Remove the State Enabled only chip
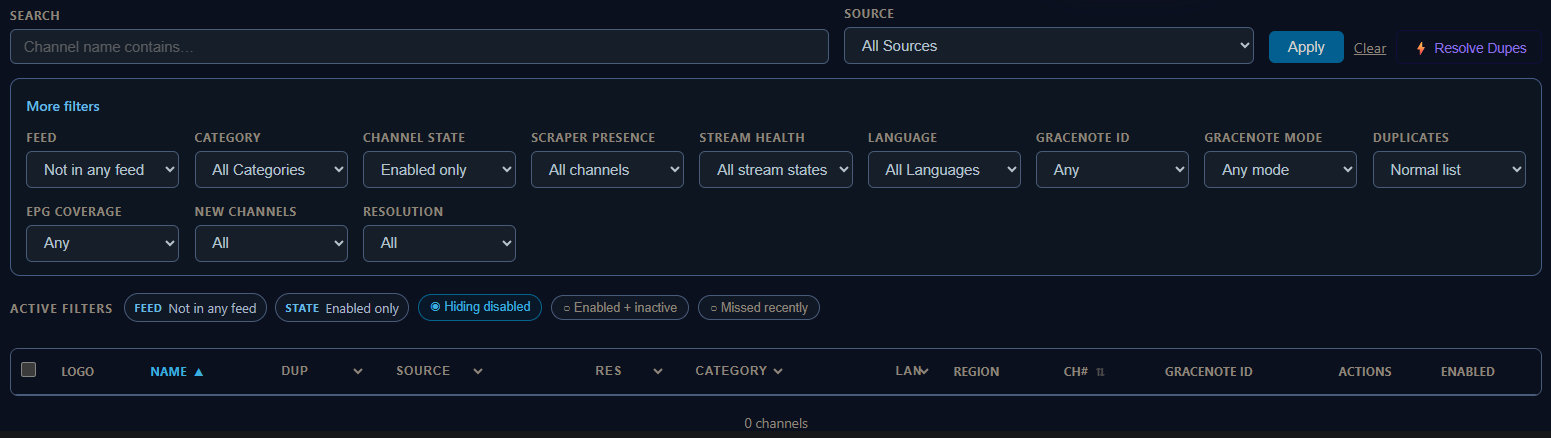The image size is (1551, 438). click(342, 308)
